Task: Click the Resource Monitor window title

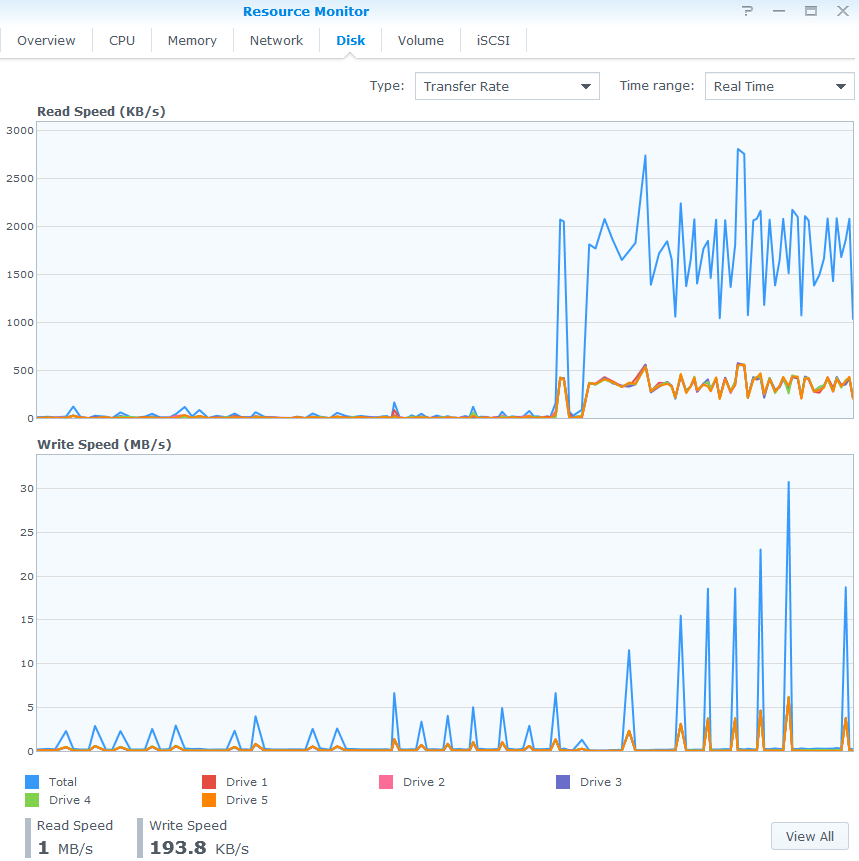Action: (306, 12)
